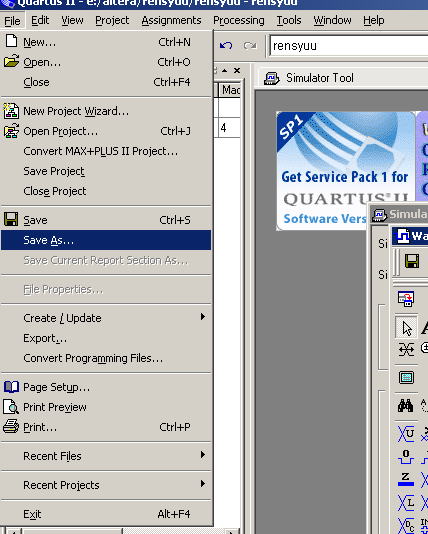The height and width of the screenshot is (534, 428).
Task: Open the View menu
Action: click(72, 20)
